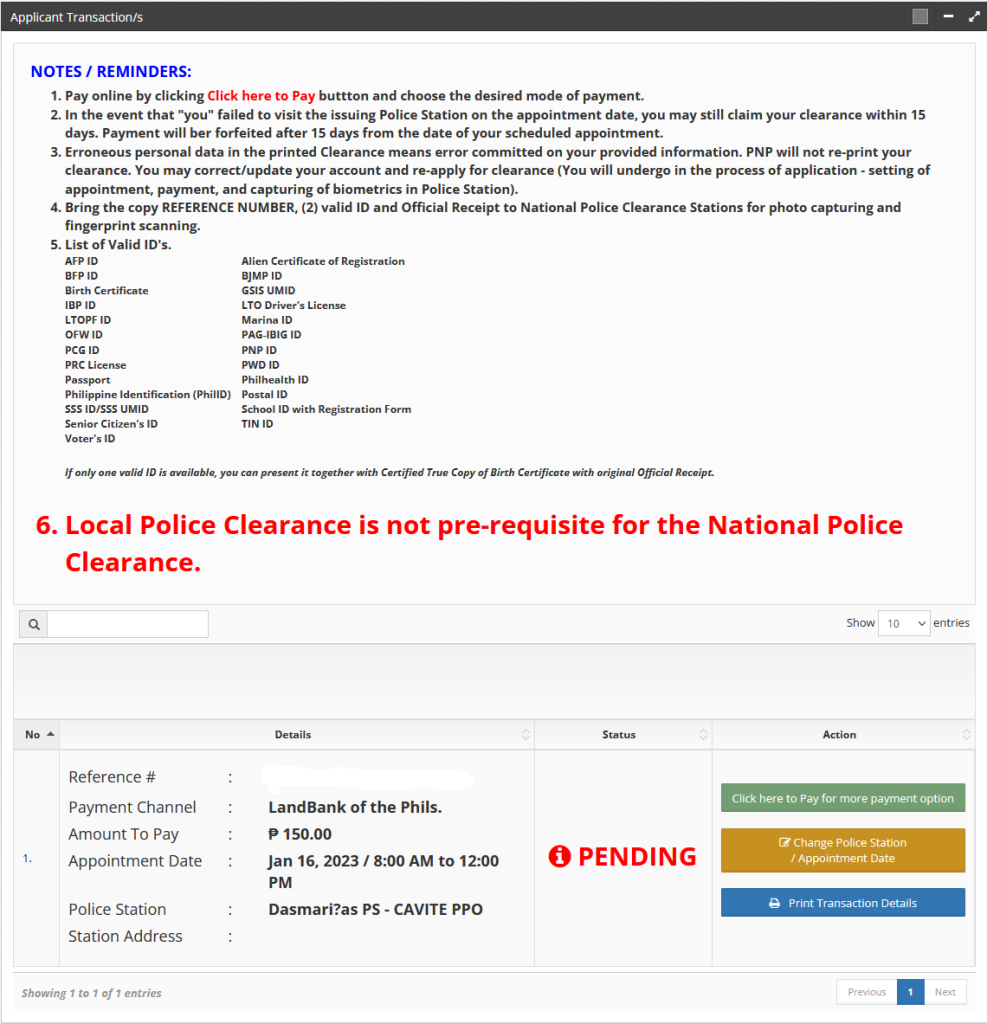Open Change Police Station / Appointment Date
Image resolution: width=987 pixels, height=1024 pixels.
(x=842, y=850)
